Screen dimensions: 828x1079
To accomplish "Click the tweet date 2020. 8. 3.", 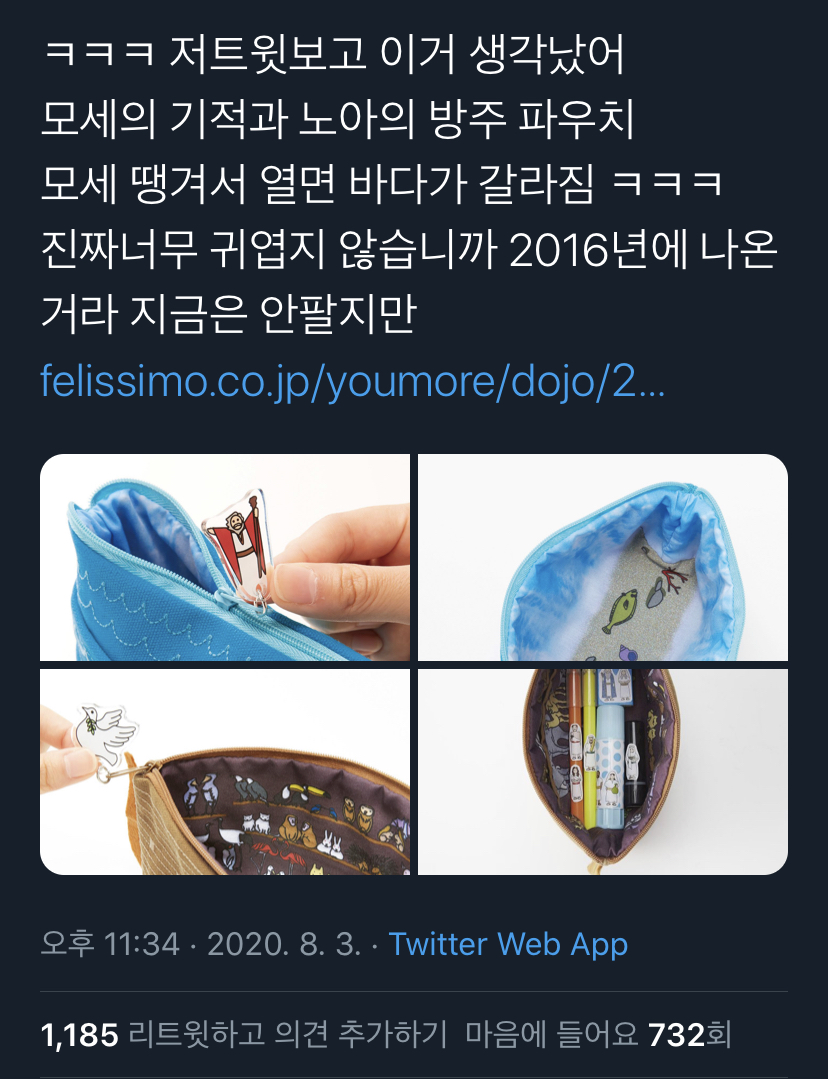I will 284,944.
